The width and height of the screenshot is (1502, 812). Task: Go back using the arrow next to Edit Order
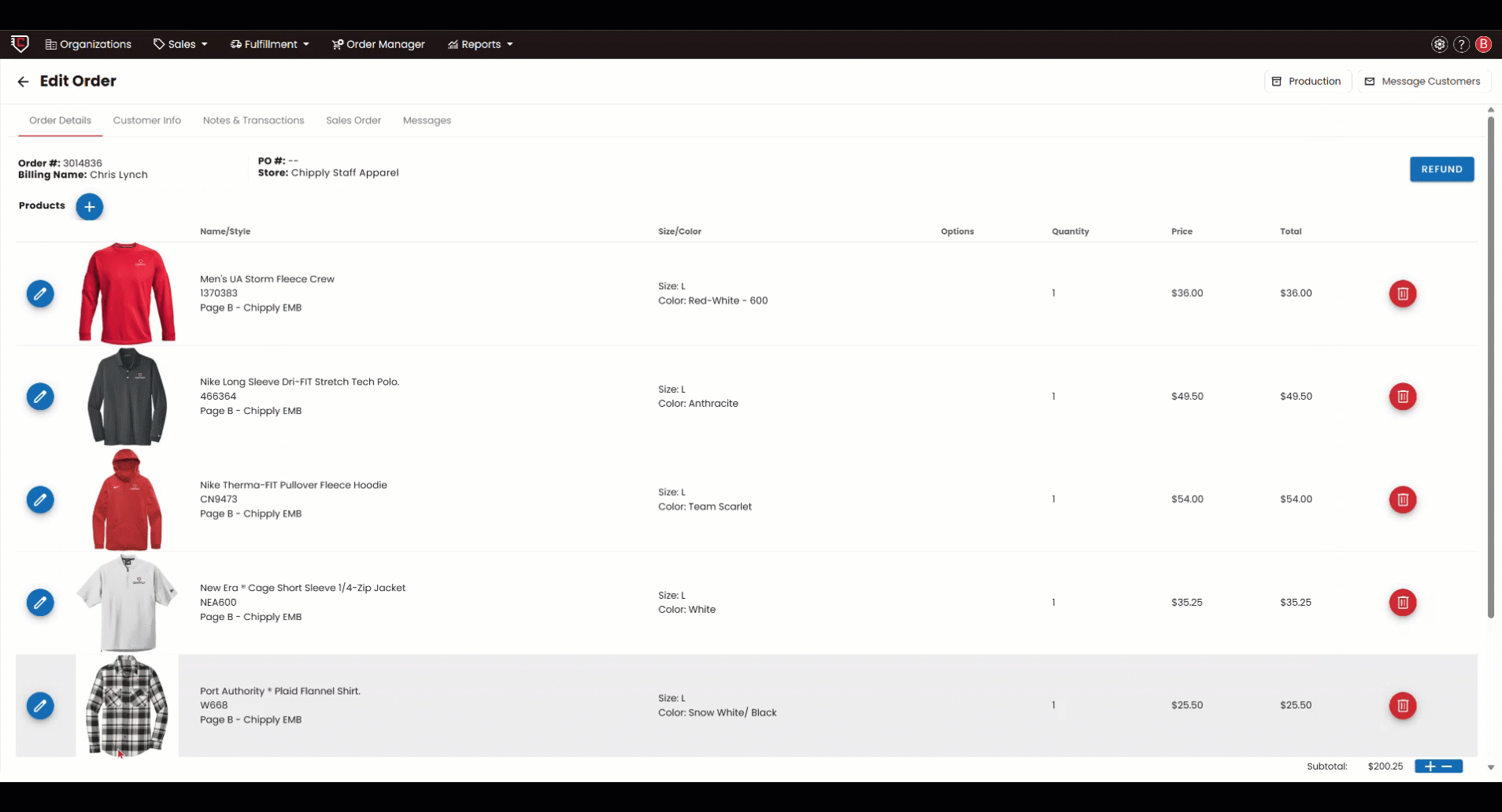coord(23,81)
